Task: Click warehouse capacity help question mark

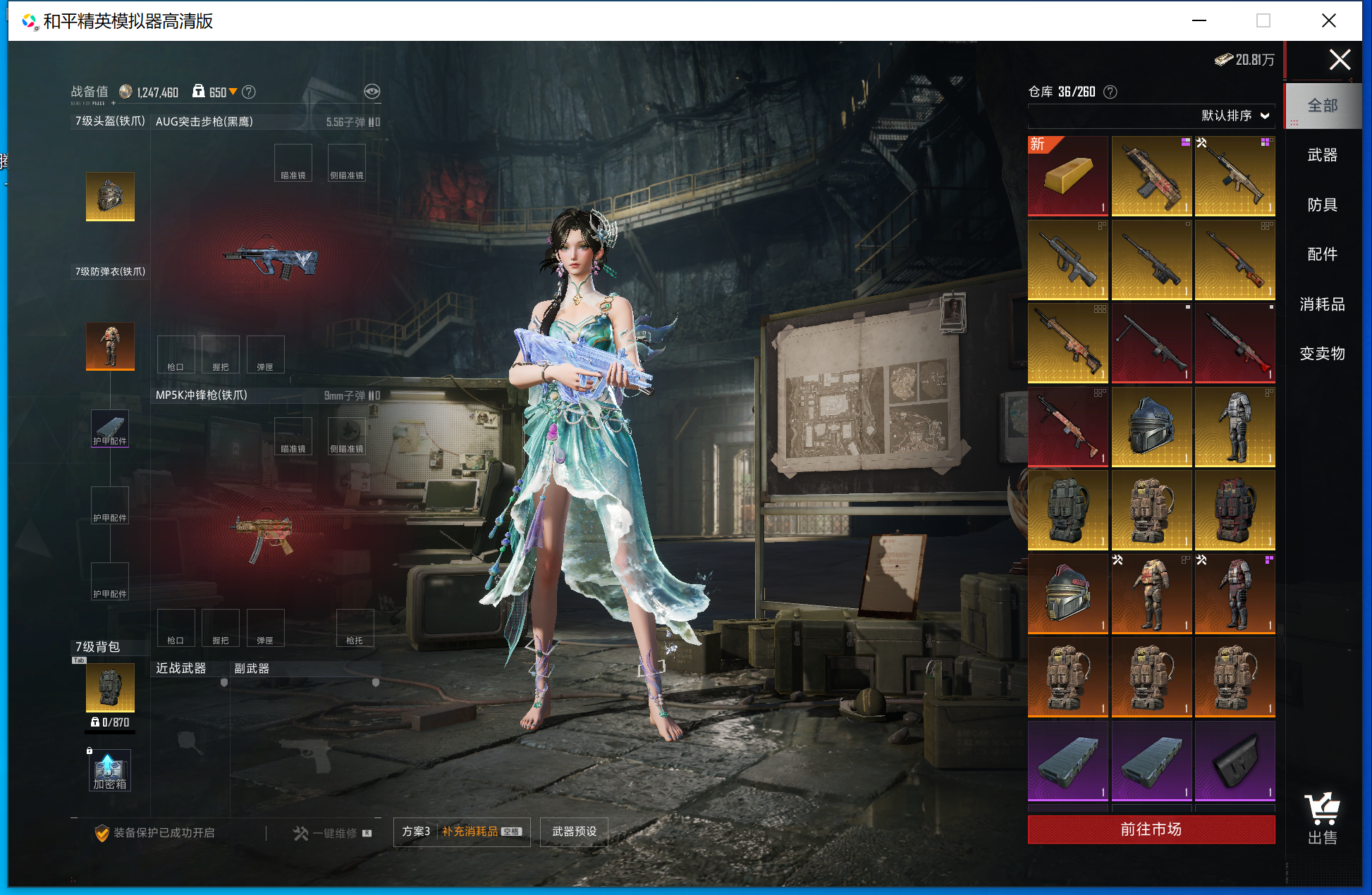Action: pyautogui.click(x=1110, y=92)
